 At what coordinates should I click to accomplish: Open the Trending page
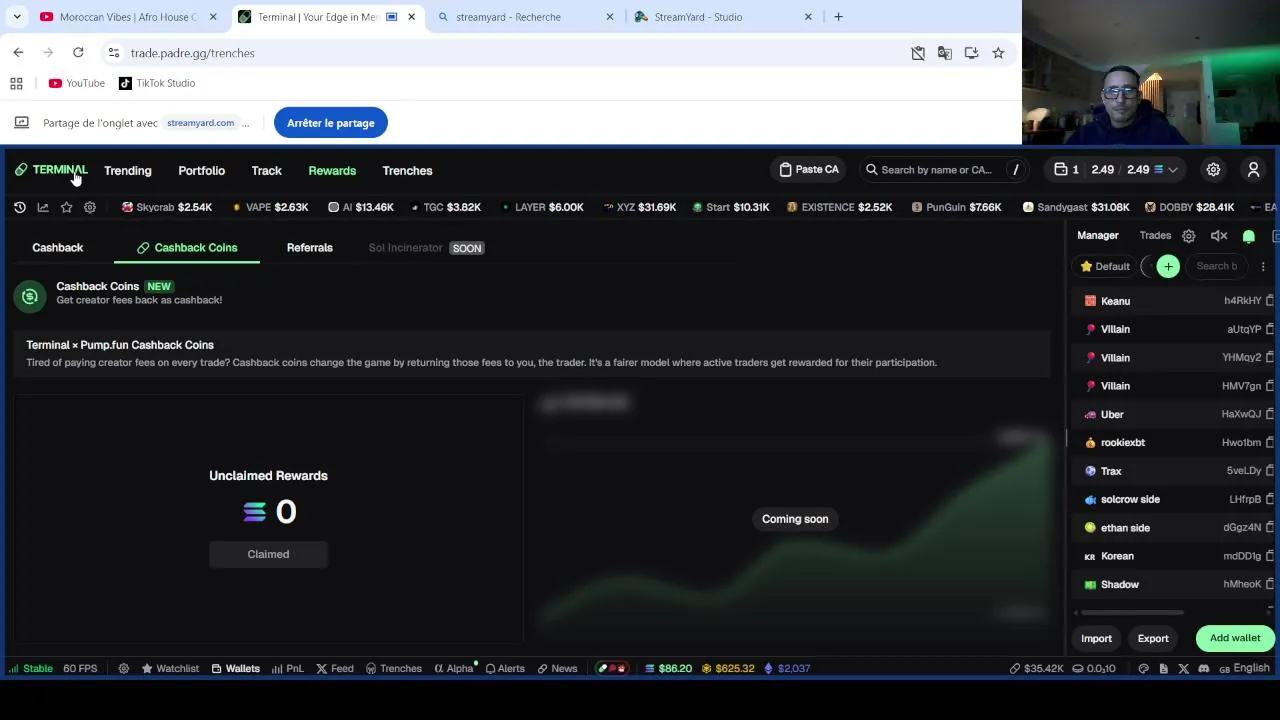[x=128, y=170]
